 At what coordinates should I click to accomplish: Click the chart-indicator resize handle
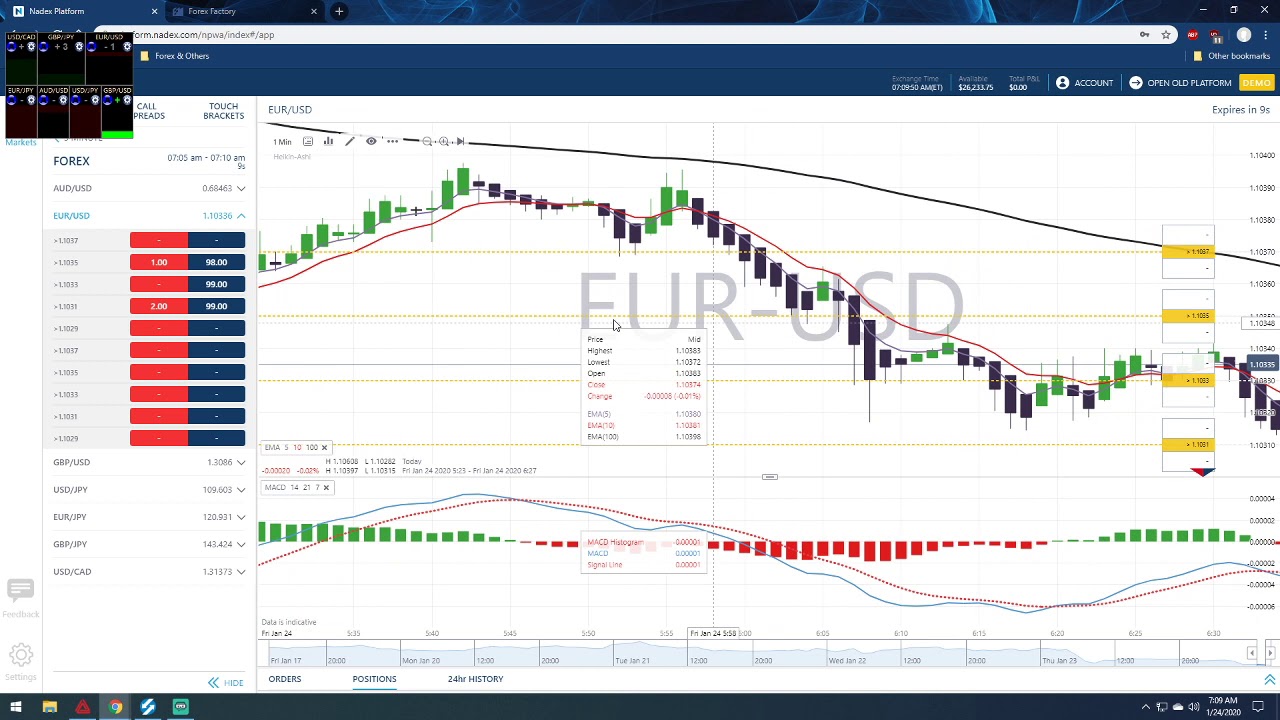point(769,477)
